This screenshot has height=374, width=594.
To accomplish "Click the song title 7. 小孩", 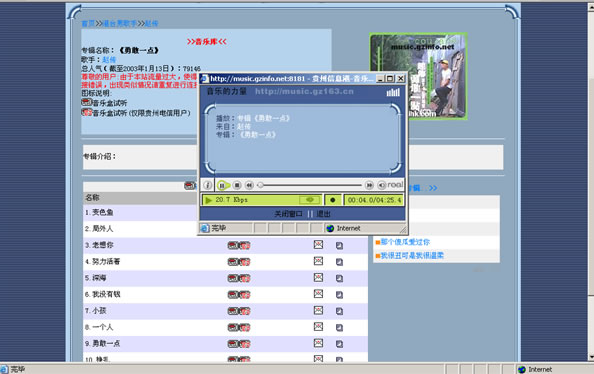I will coord(95,311).
